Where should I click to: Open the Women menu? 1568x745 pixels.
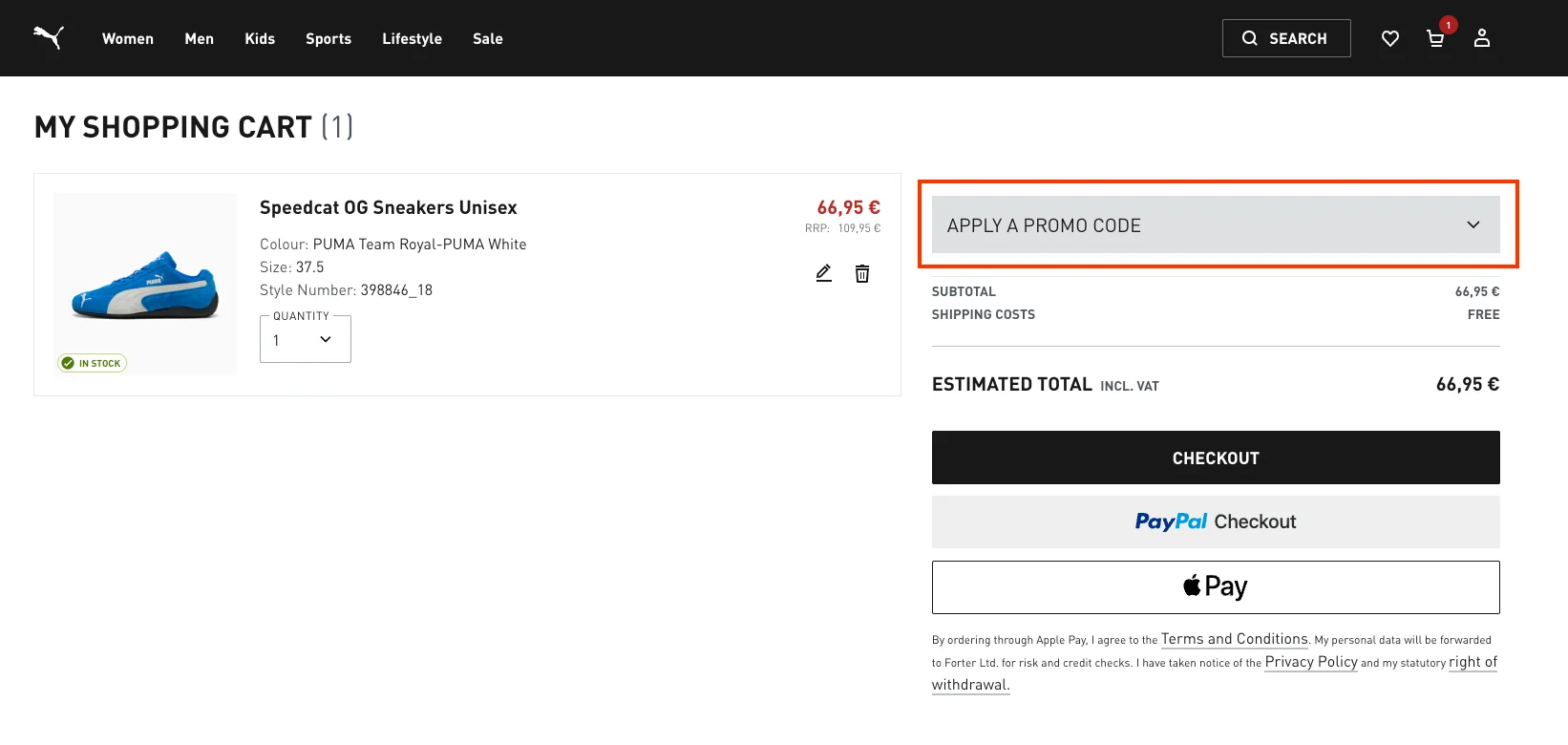pos(128,38)
